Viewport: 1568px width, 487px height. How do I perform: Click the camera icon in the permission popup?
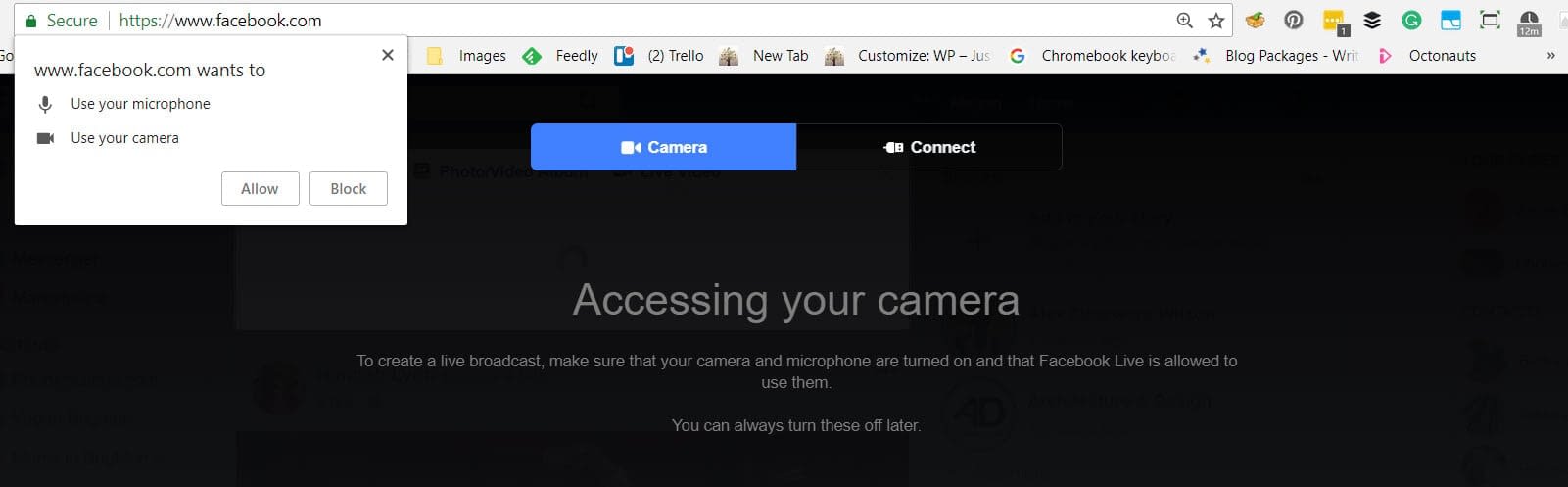click(x=45, y=138)
